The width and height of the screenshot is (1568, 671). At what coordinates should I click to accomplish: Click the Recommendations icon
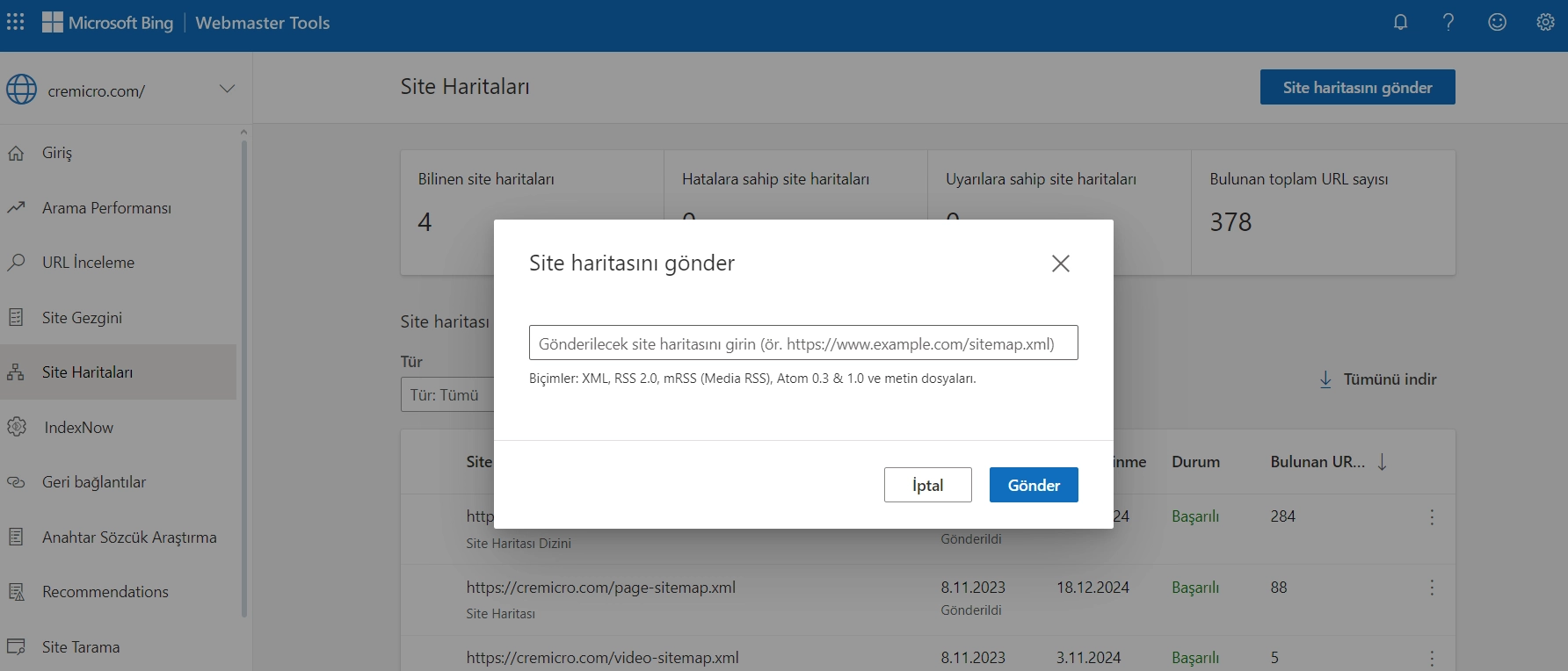16,592
